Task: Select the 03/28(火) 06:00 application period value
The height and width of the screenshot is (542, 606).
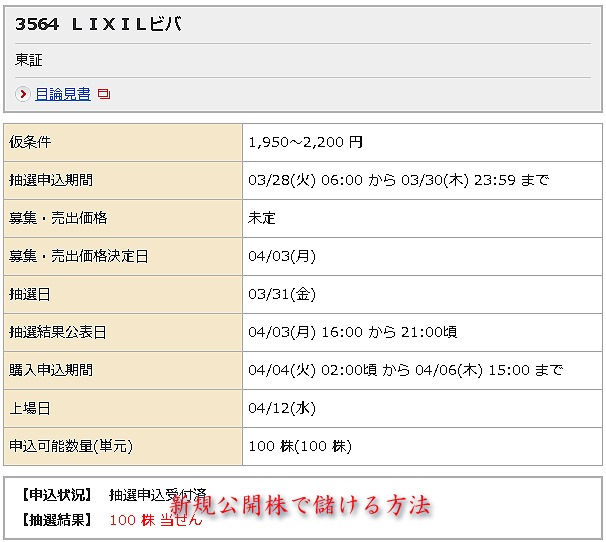Action: 398,180
